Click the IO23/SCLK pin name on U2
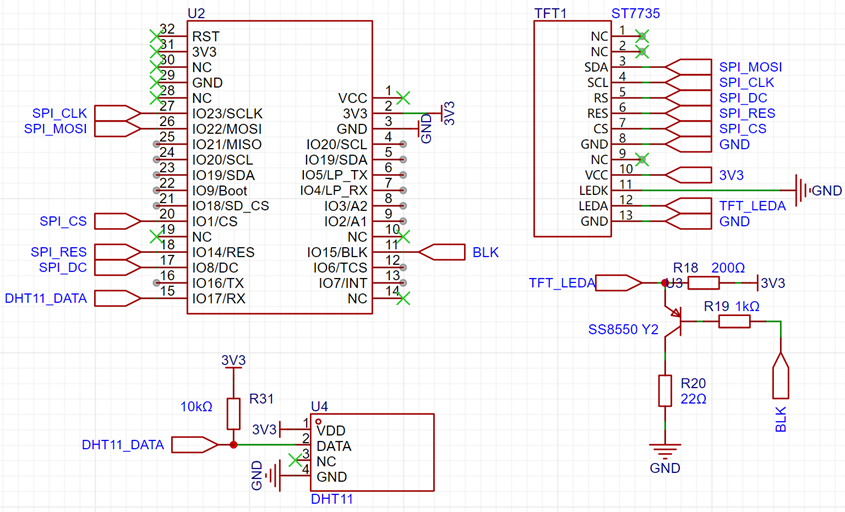Viewport: 845px width, 512px height. click(227, 114)
